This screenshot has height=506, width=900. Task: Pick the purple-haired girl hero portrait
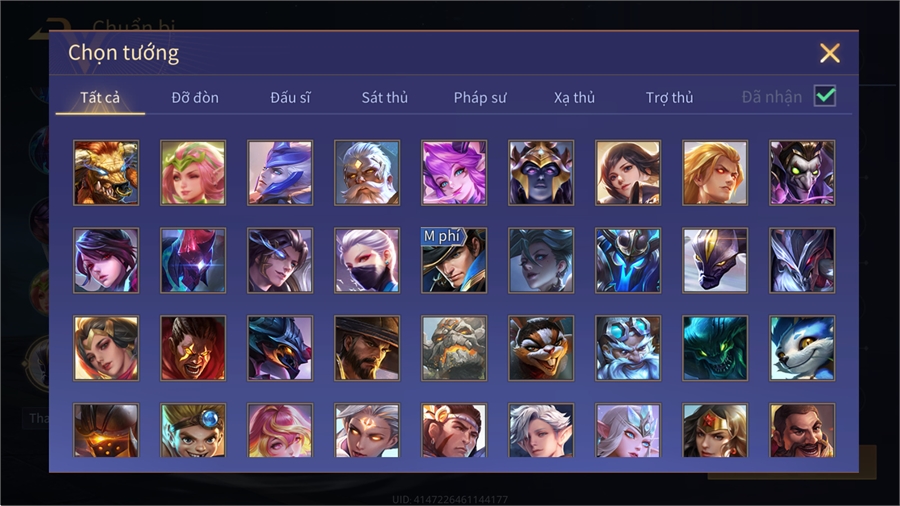pos(454,173)
